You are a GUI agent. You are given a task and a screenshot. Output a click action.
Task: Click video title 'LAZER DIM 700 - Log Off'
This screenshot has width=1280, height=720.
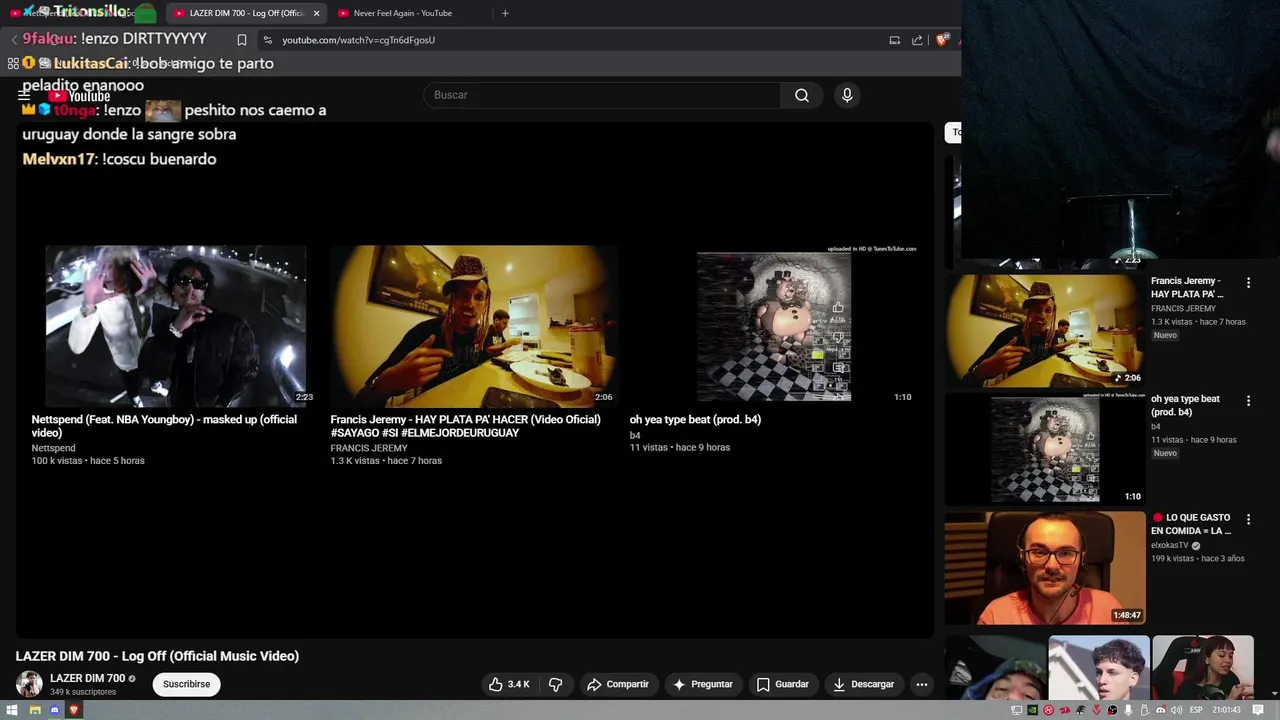click(157, 656)
